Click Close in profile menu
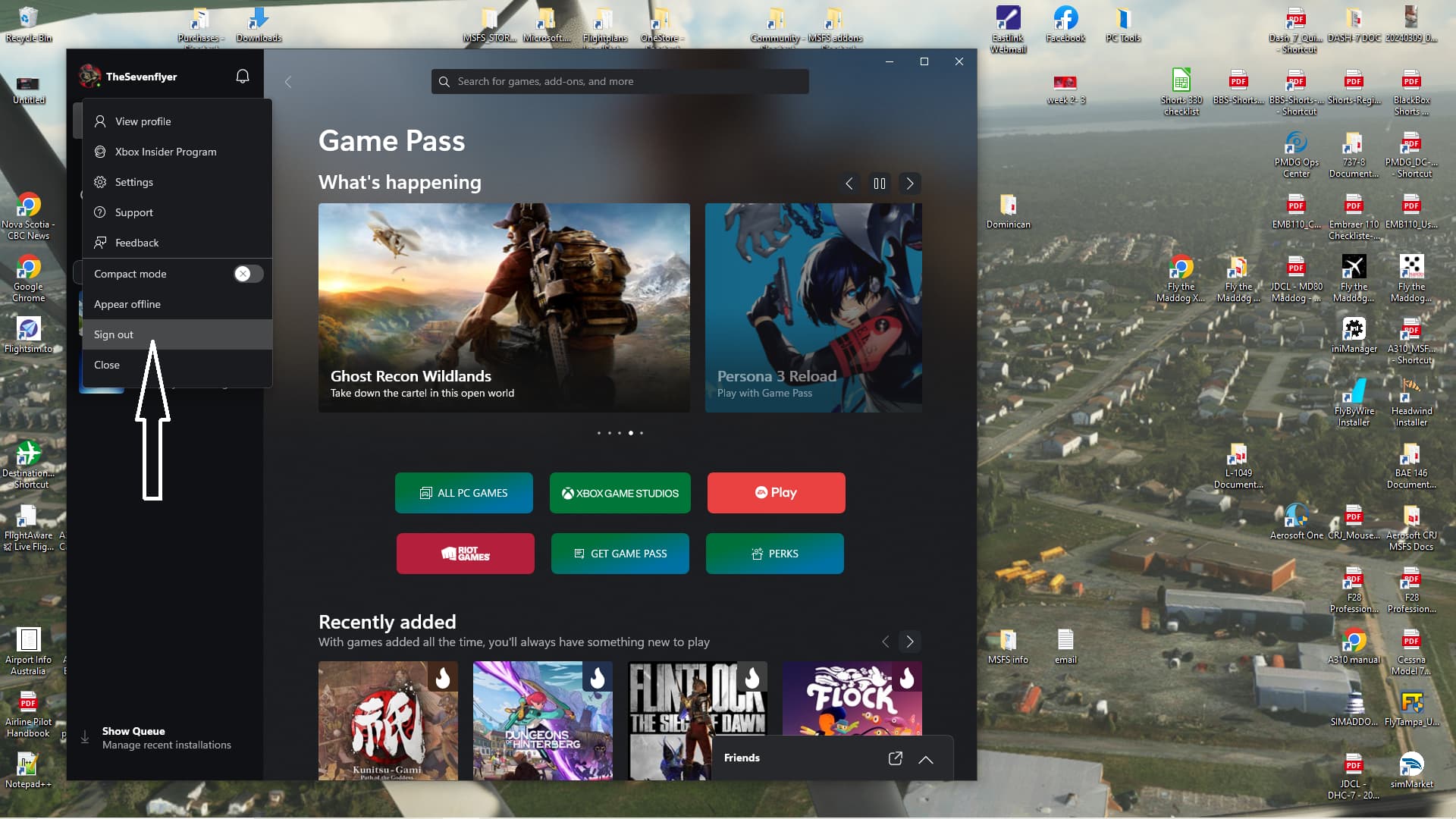 [177, 365]
